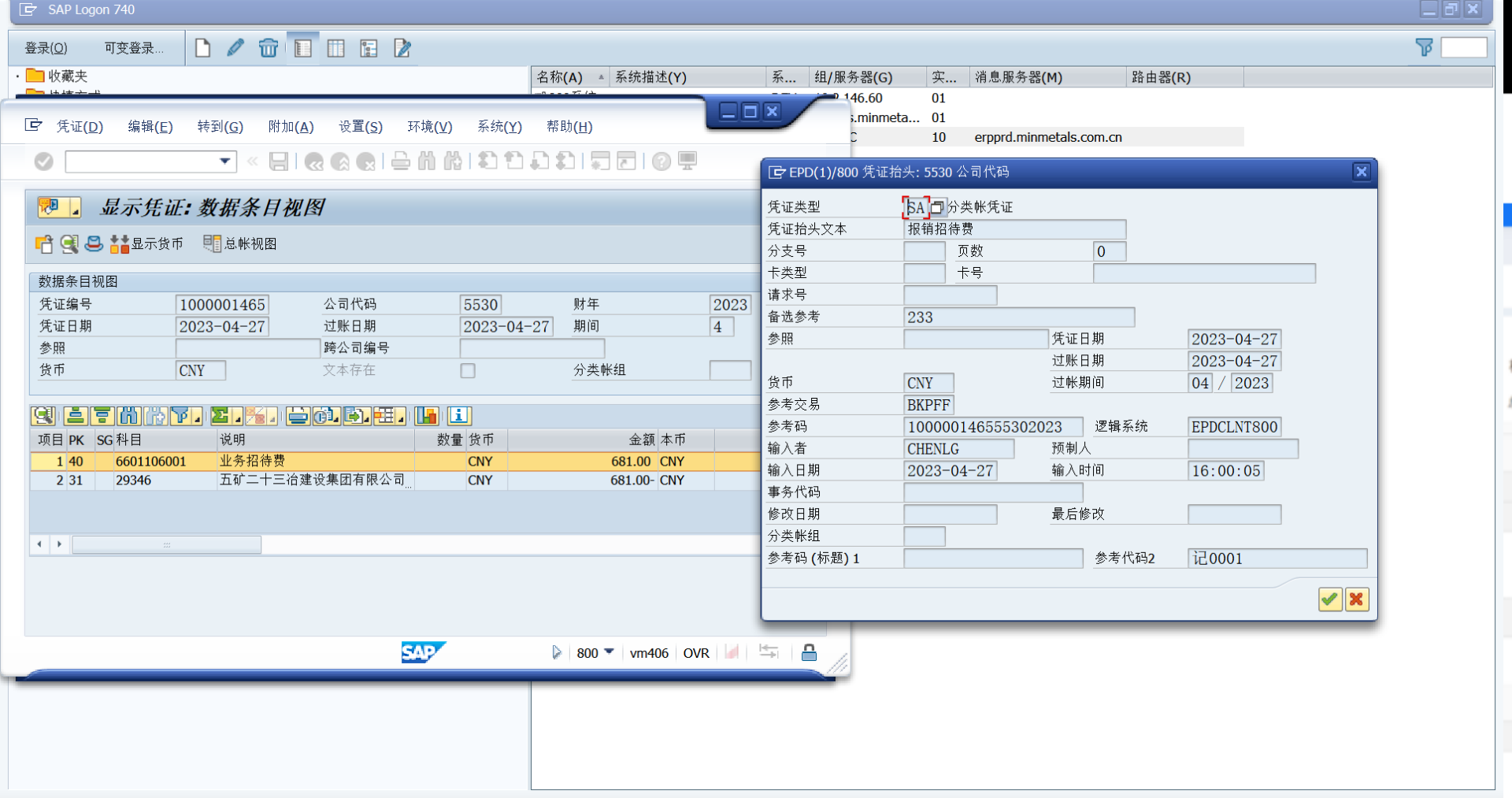Viewport: 1512px width, 798px height.
Task: Click the Find binoculars icon in standard toolbar
Action: [427, 161]
